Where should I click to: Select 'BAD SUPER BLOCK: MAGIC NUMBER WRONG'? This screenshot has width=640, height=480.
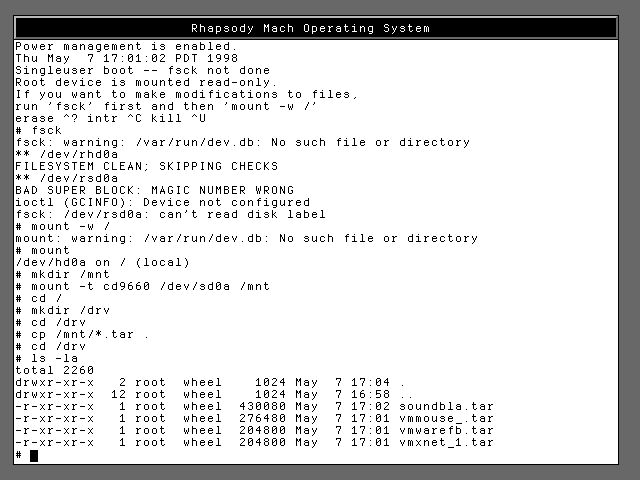155,190
